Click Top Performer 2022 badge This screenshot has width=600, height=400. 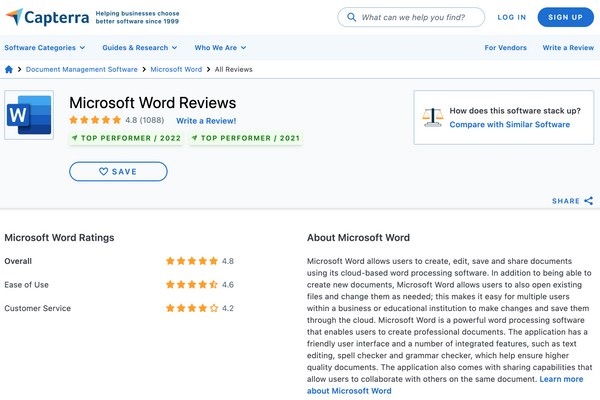click(126, 138)
